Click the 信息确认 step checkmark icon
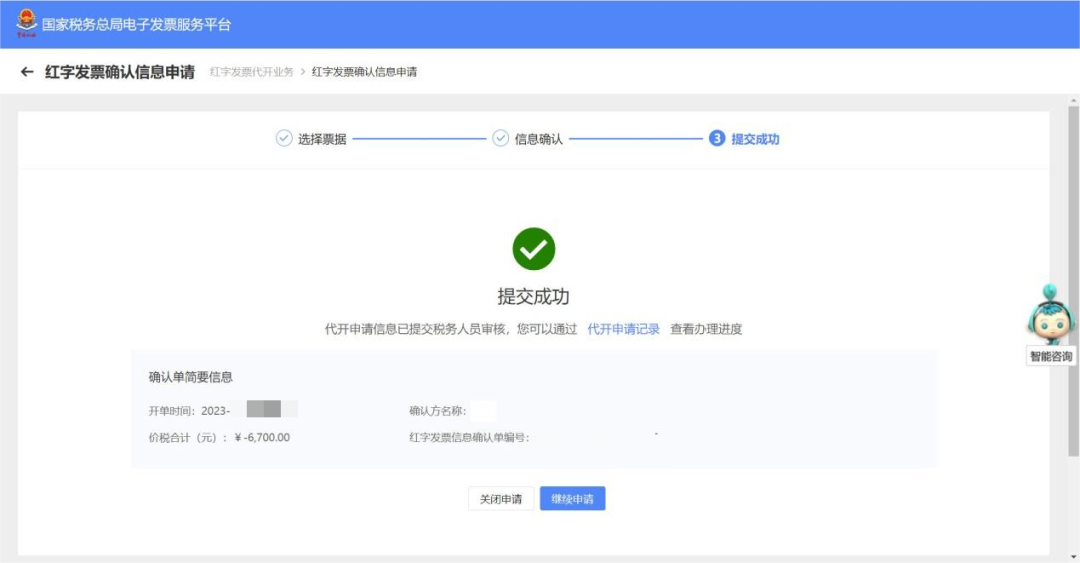This screenshot has height=563, width=1080. point(501,139)
